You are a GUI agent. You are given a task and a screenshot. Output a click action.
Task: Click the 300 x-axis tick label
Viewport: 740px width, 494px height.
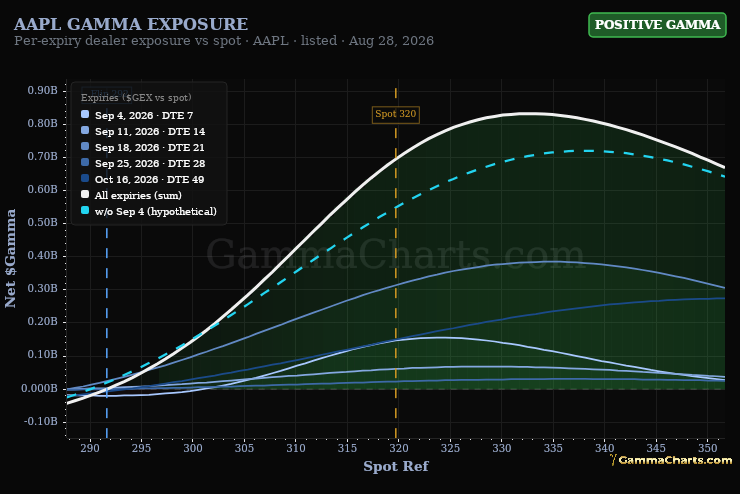pos(193,448)
